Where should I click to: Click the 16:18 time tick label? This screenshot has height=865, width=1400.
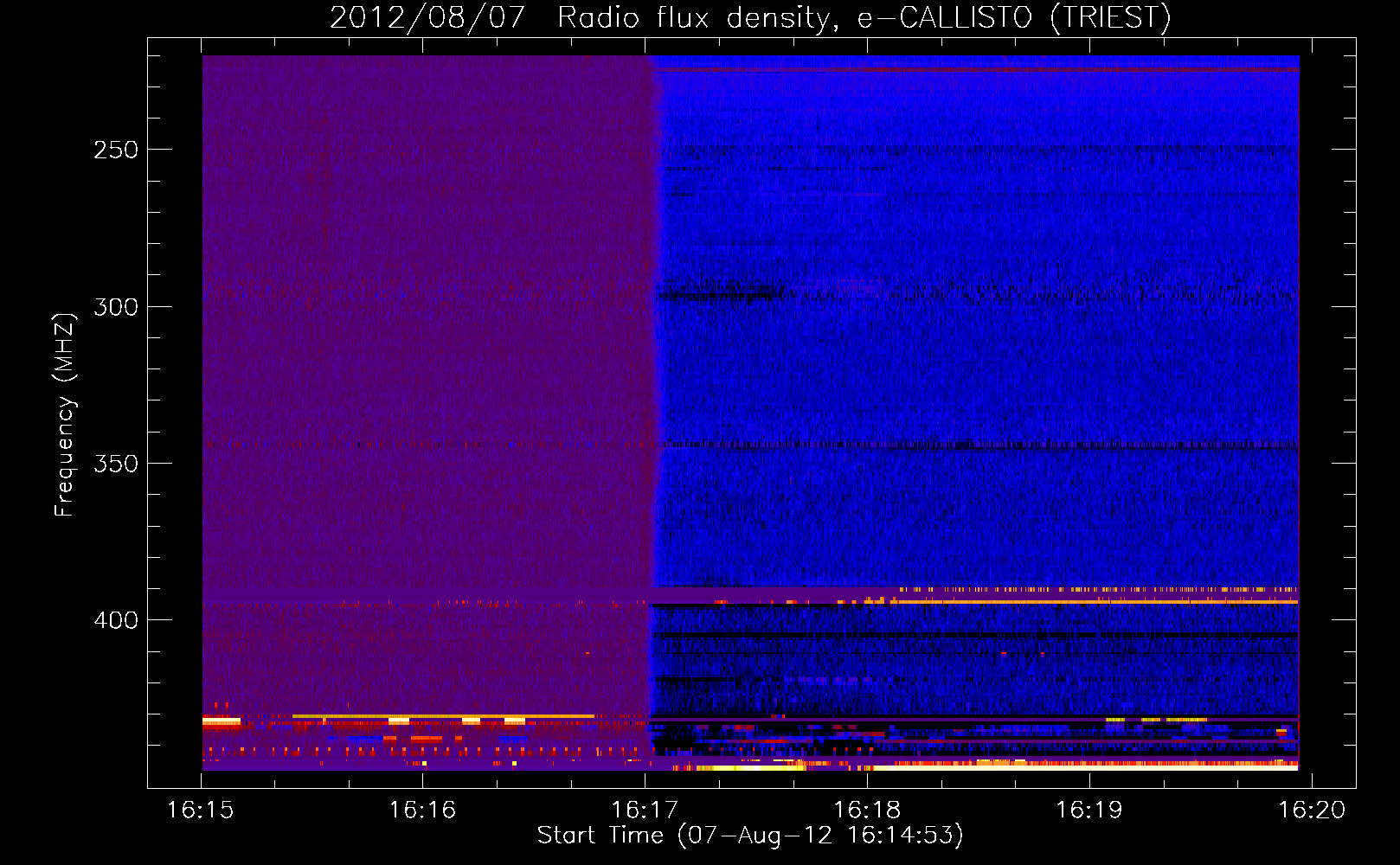[x=867, y=811]
